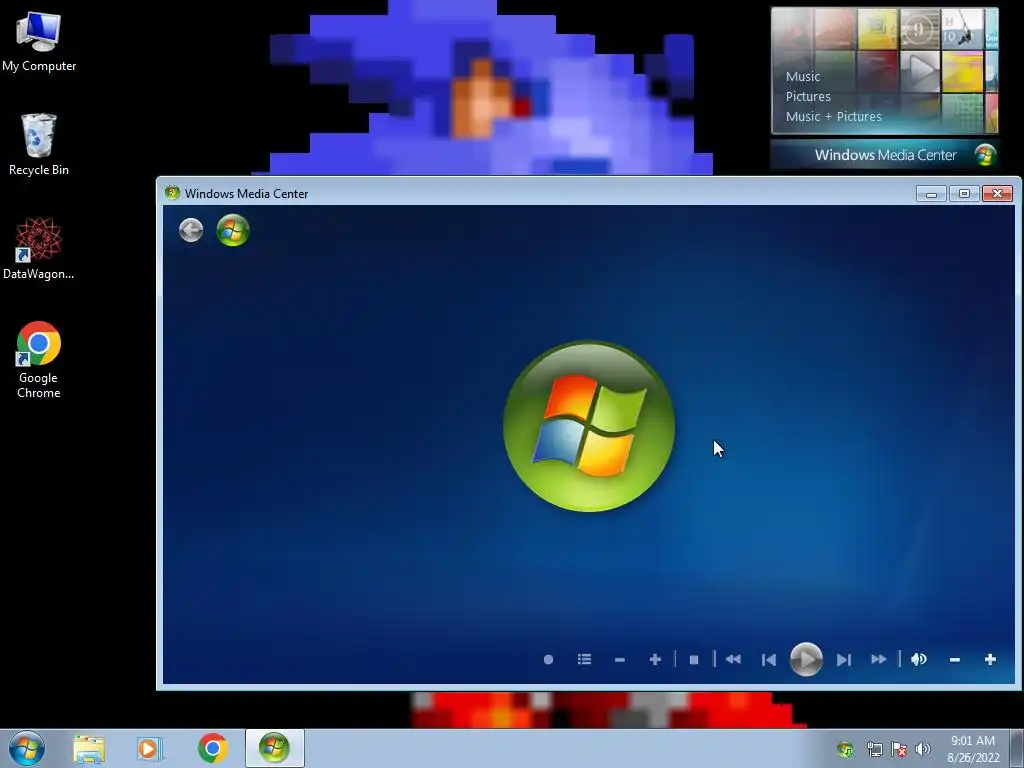
Task: Choose Music in the Media Center gadget
Action: point(803,76)
